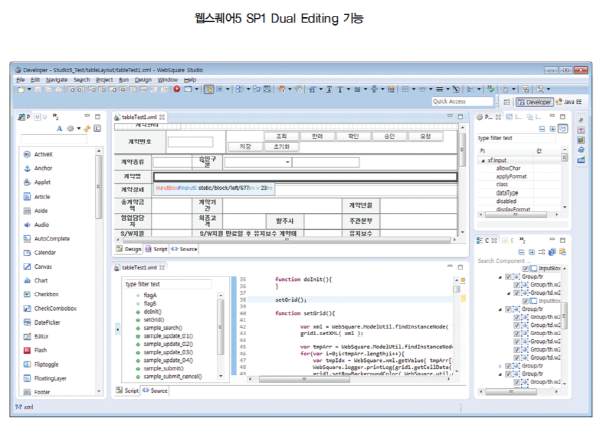600x426 pixels.
Task: Open the Java EE perspective
Action: 567,101
